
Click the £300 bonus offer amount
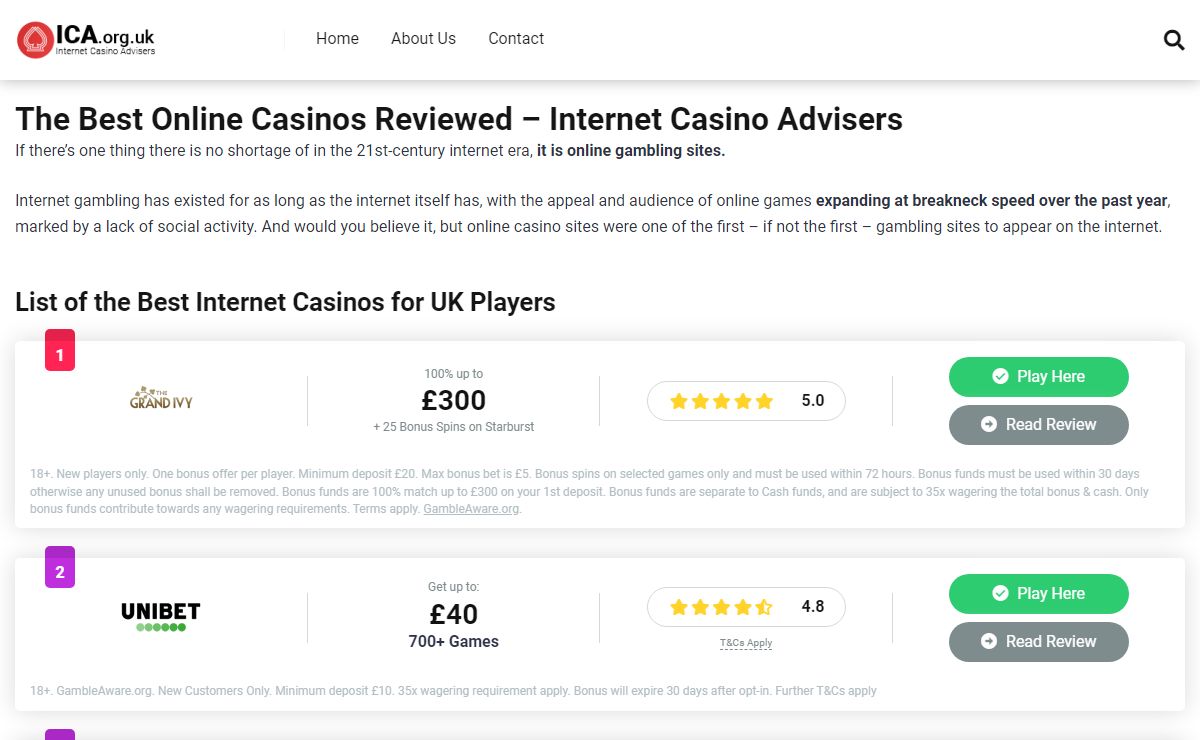click(x=454, y=400)
